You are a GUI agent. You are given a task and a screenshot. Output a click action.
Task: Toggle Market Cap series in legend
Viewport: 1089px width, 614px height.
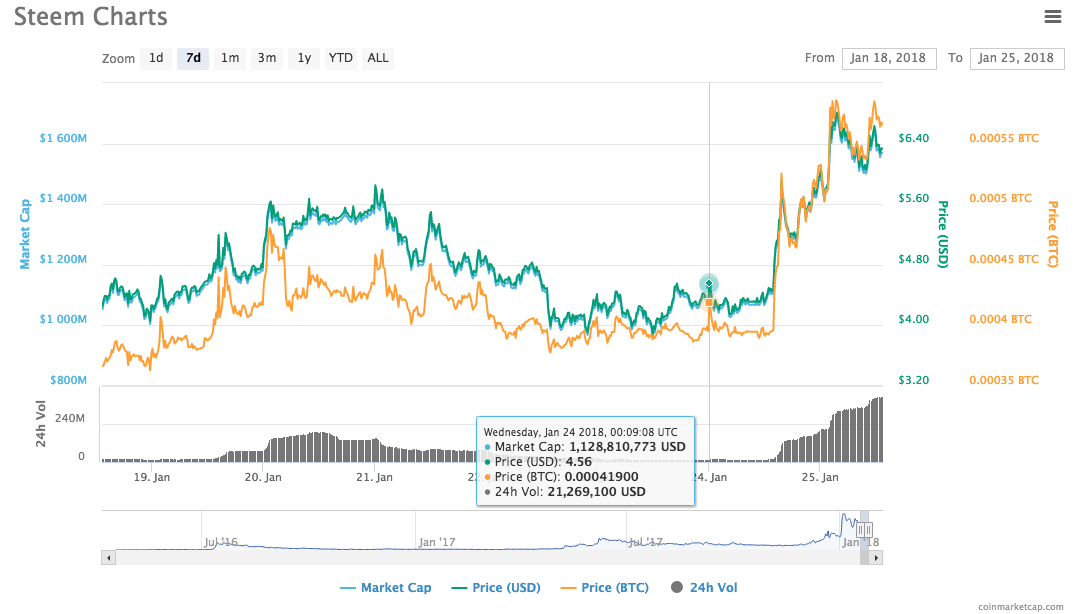pos(385,588)
